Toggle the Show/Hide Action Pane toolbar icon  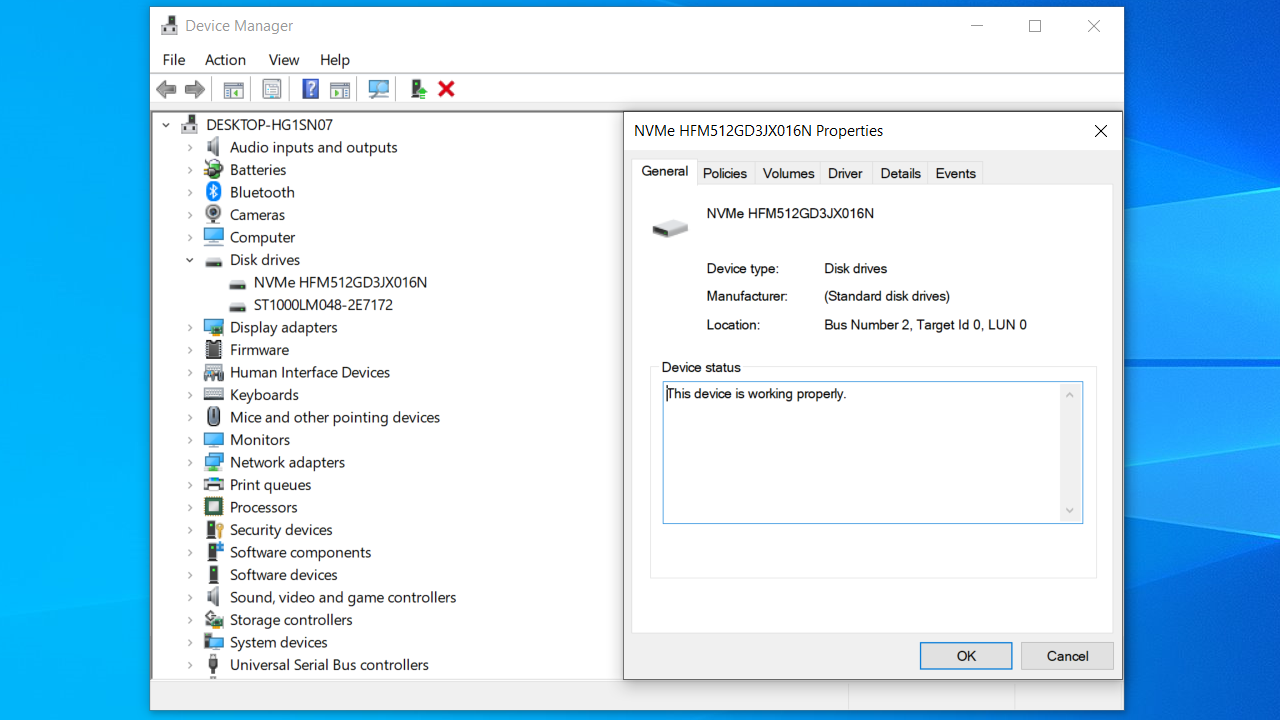tap(340, 89)
